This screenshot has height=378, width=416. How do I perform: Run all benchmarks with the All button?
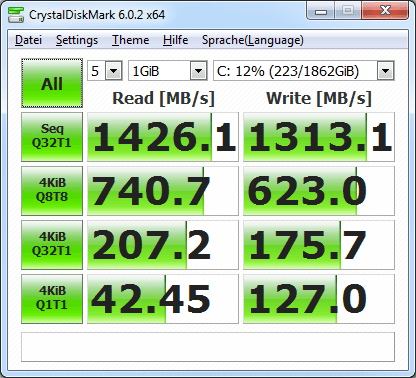pyautogui.click(x=52, y=83)
